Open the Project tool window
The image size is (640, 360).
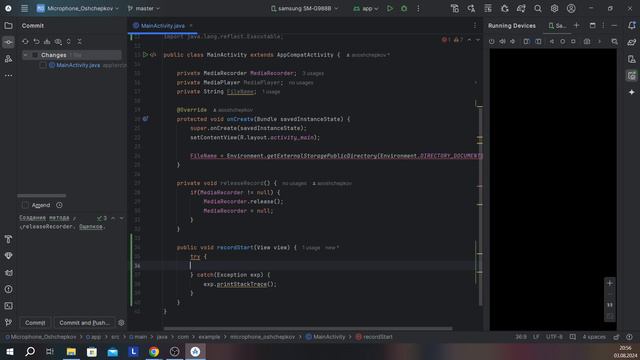click(8, 26)
